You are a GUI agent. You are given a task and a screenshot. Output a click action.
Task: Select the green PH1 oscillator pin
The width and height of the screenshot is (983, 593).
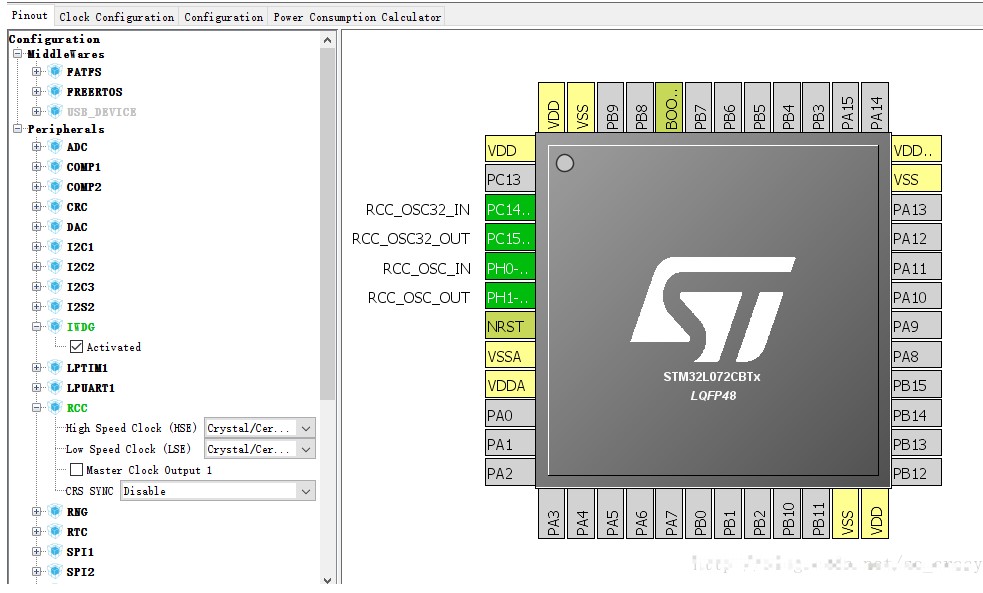pos(510,297)
